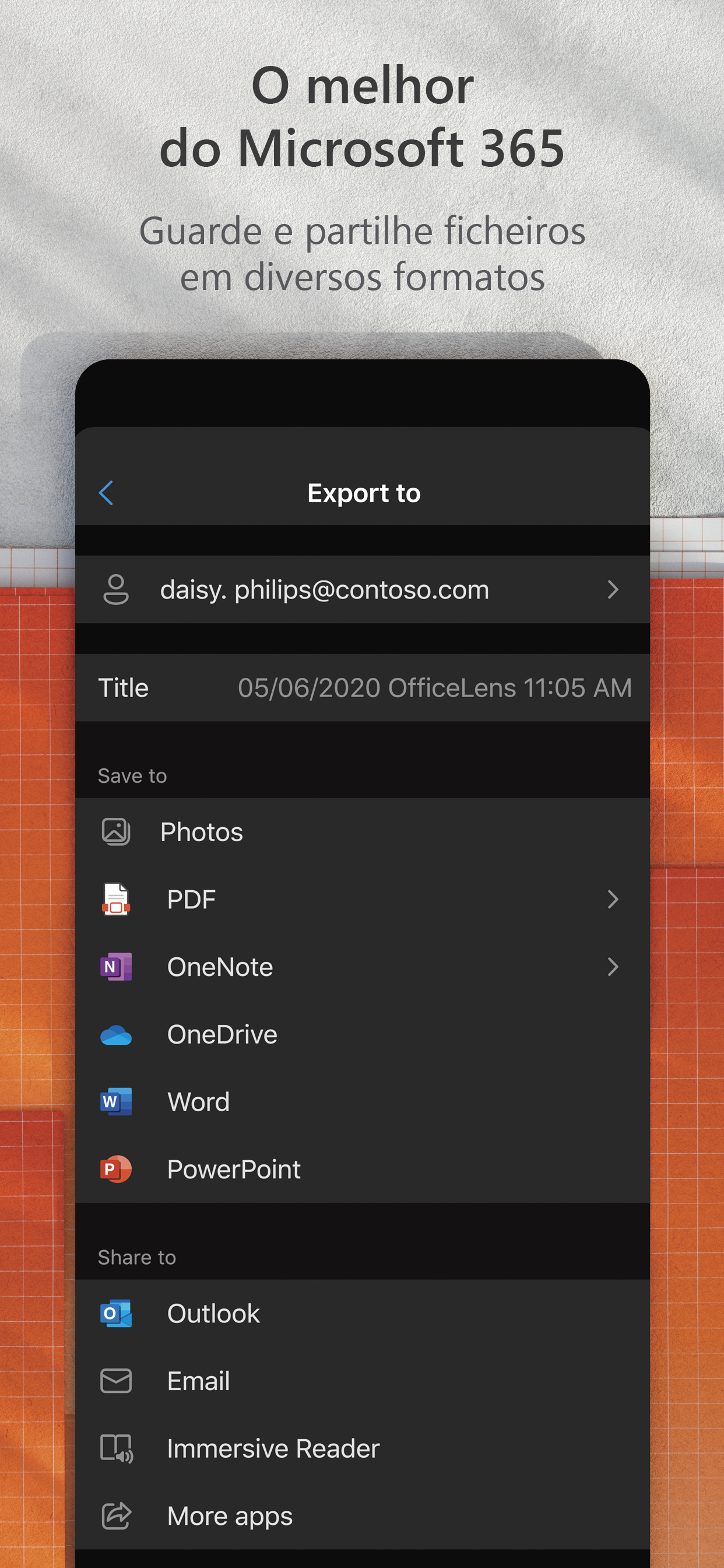Click the Save to section header

point(132,775)
